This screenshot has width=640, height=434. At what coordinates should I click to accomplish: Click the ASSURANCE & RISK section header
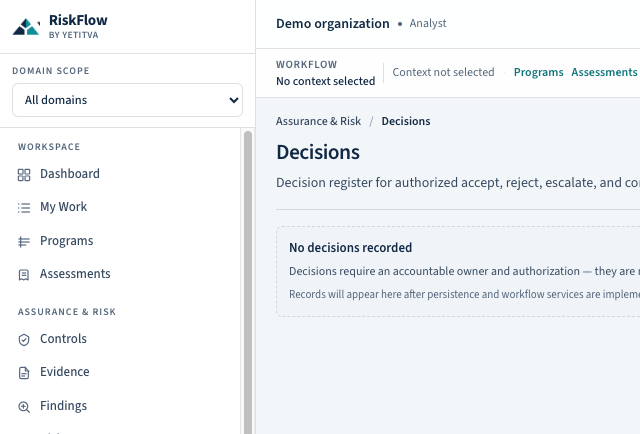67,312
